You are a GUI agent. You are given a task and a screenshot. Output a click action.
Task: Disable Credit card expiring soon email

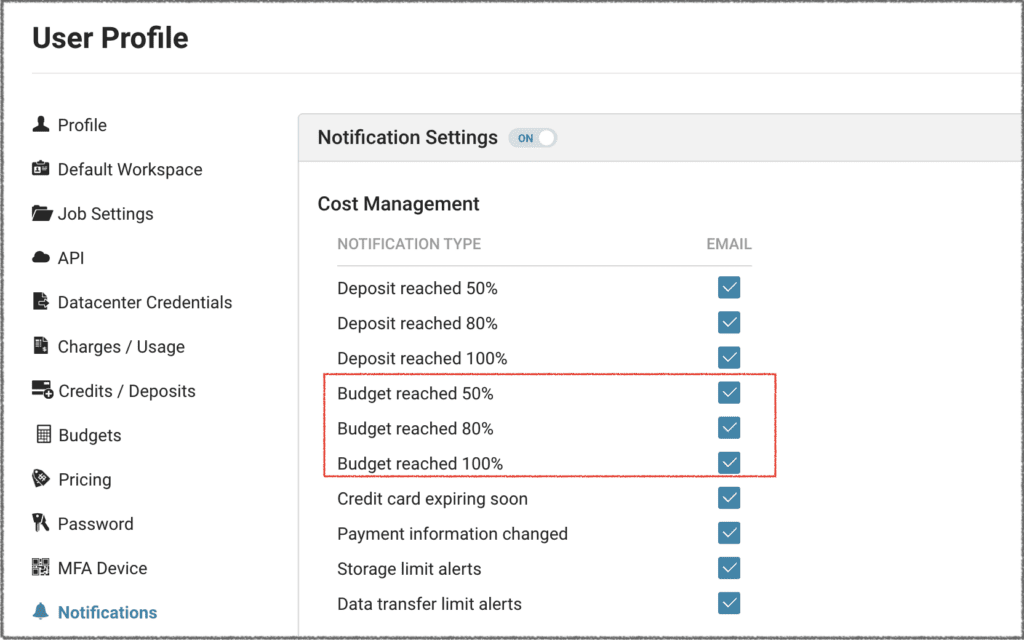click(x=729, y=498)
